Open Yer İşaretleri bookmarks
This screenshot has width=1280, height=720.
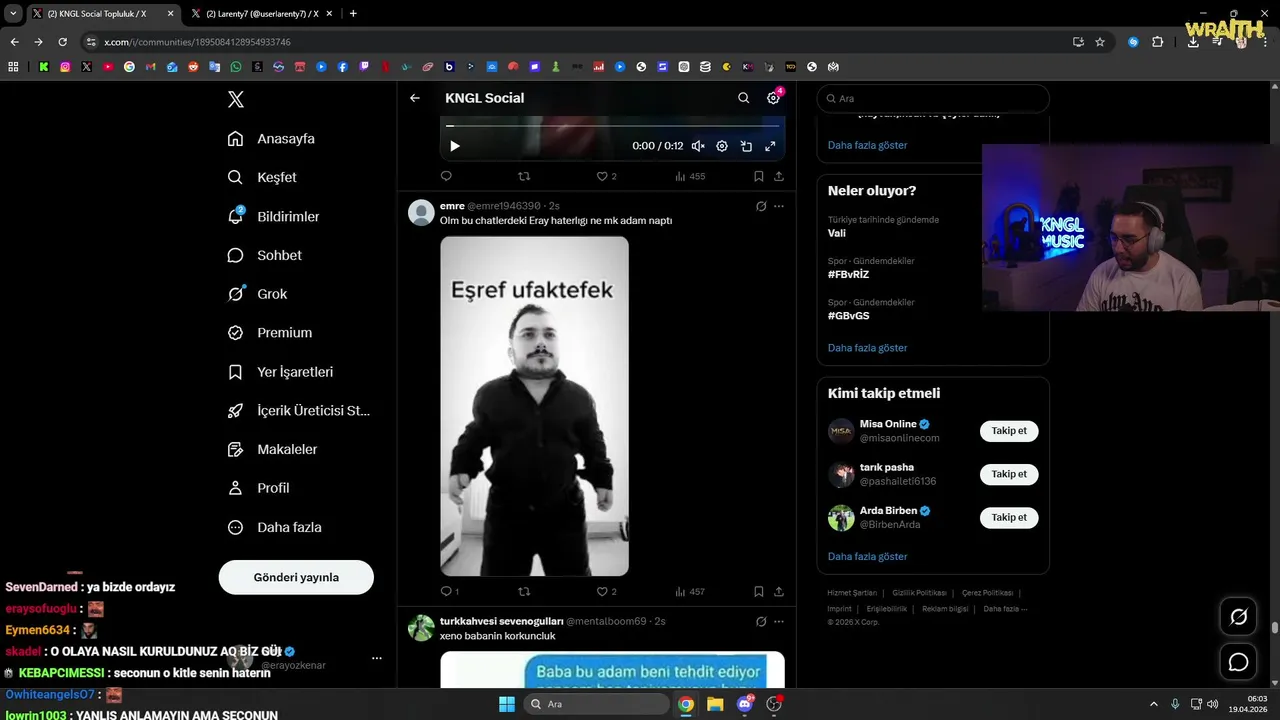(x=280, y=372)
